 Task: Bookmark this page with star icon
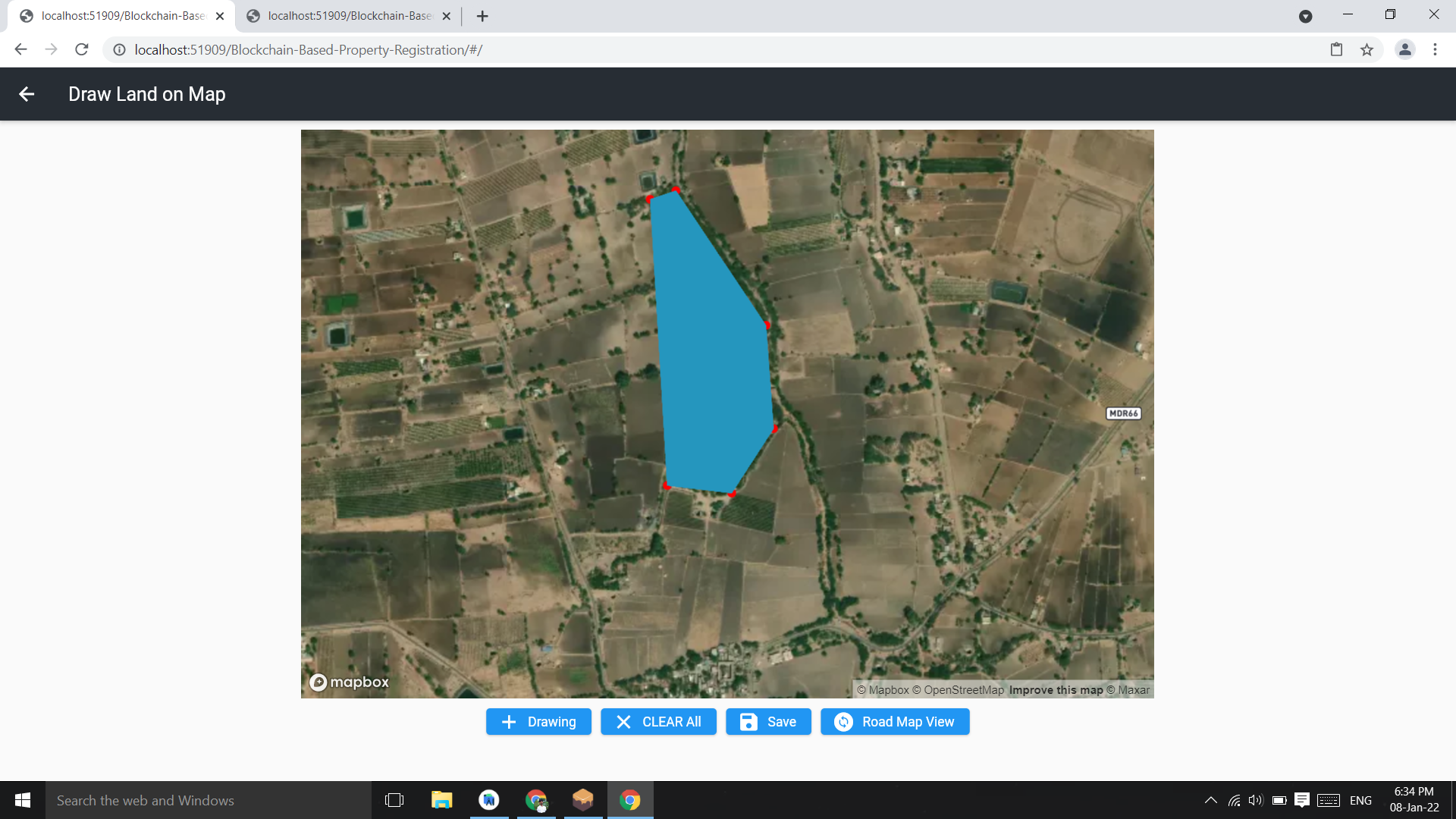1367,50
